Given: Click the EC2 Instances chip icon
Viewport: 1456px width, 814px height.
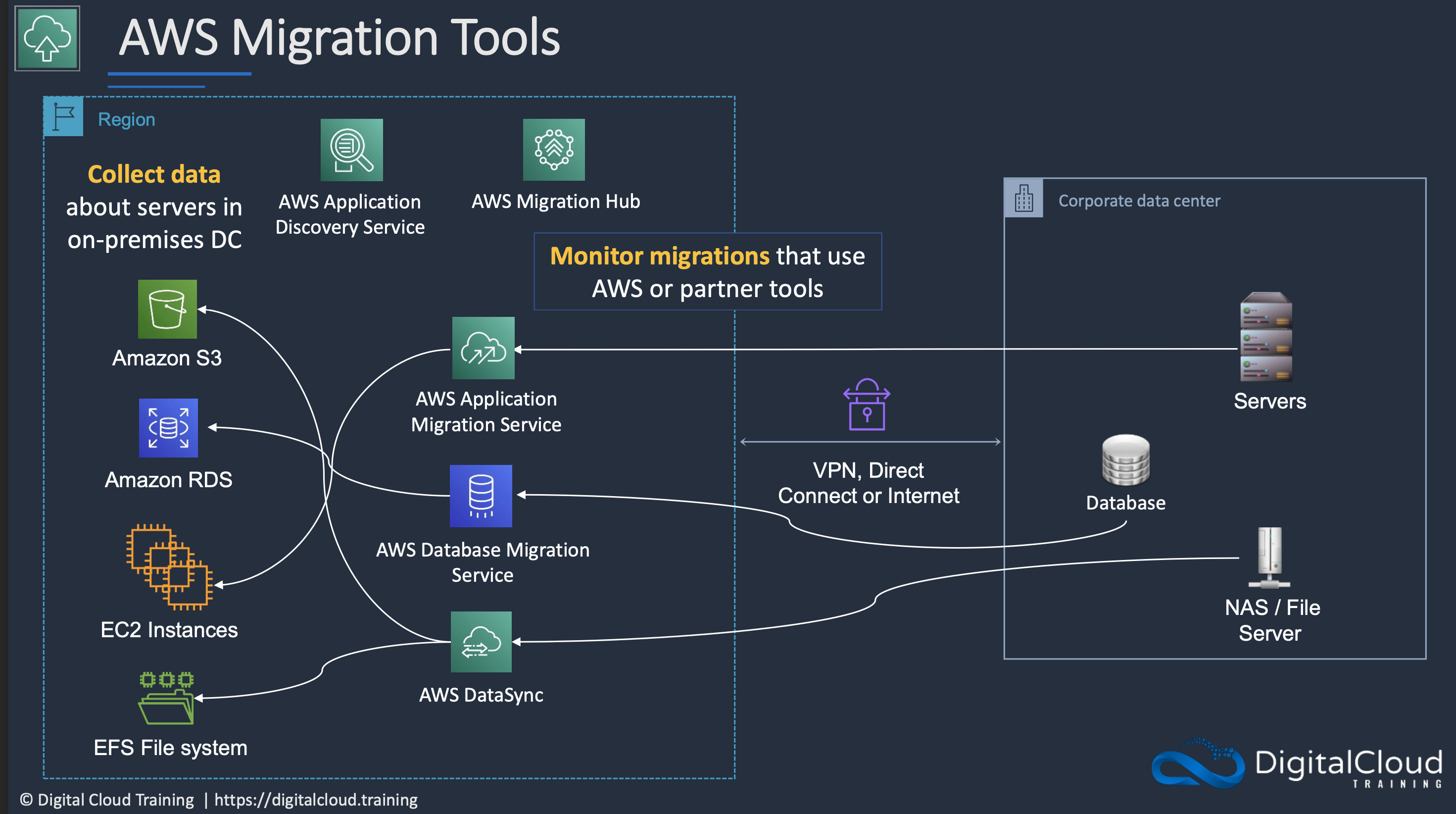Looking at the screenshot, I should (170, 567).
